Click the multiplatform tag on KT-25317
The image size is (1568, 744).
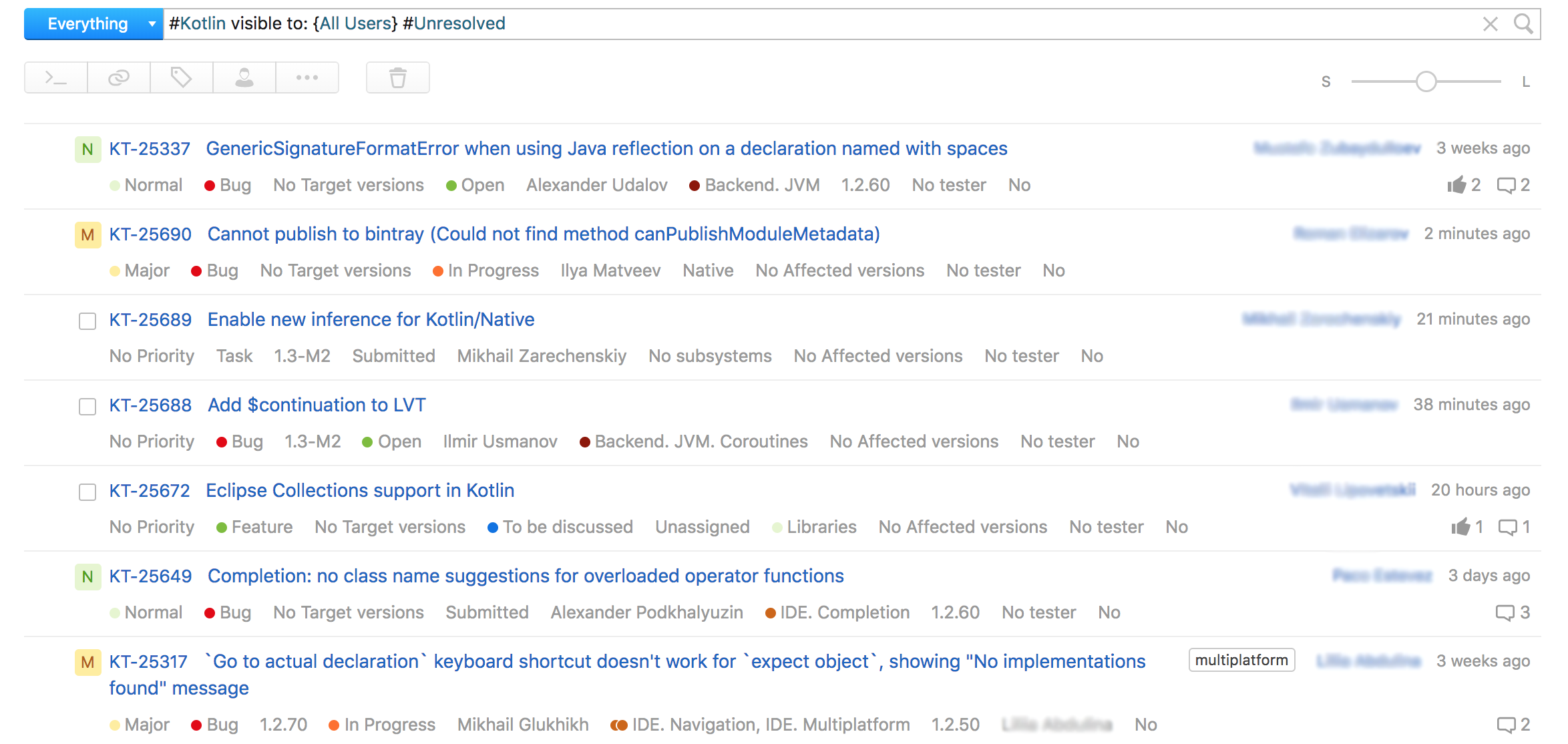(x=1241, y=661)
